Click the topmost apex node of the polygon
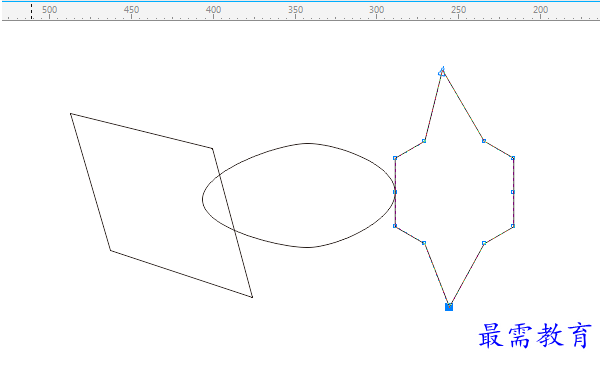This screenshot has height=367, width=600. pos(442,72)
